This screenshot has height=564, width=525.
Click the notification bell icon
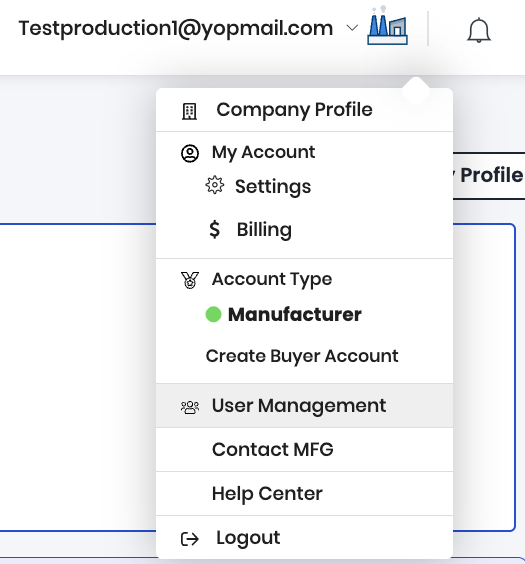coord(479,31)
